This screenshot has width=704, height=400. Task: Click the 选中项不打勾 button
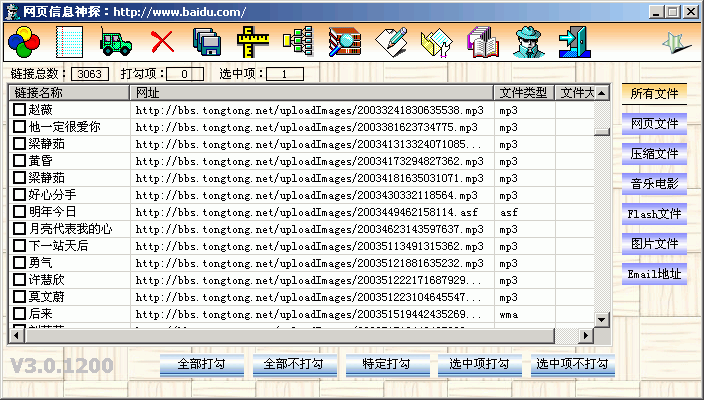572,365
